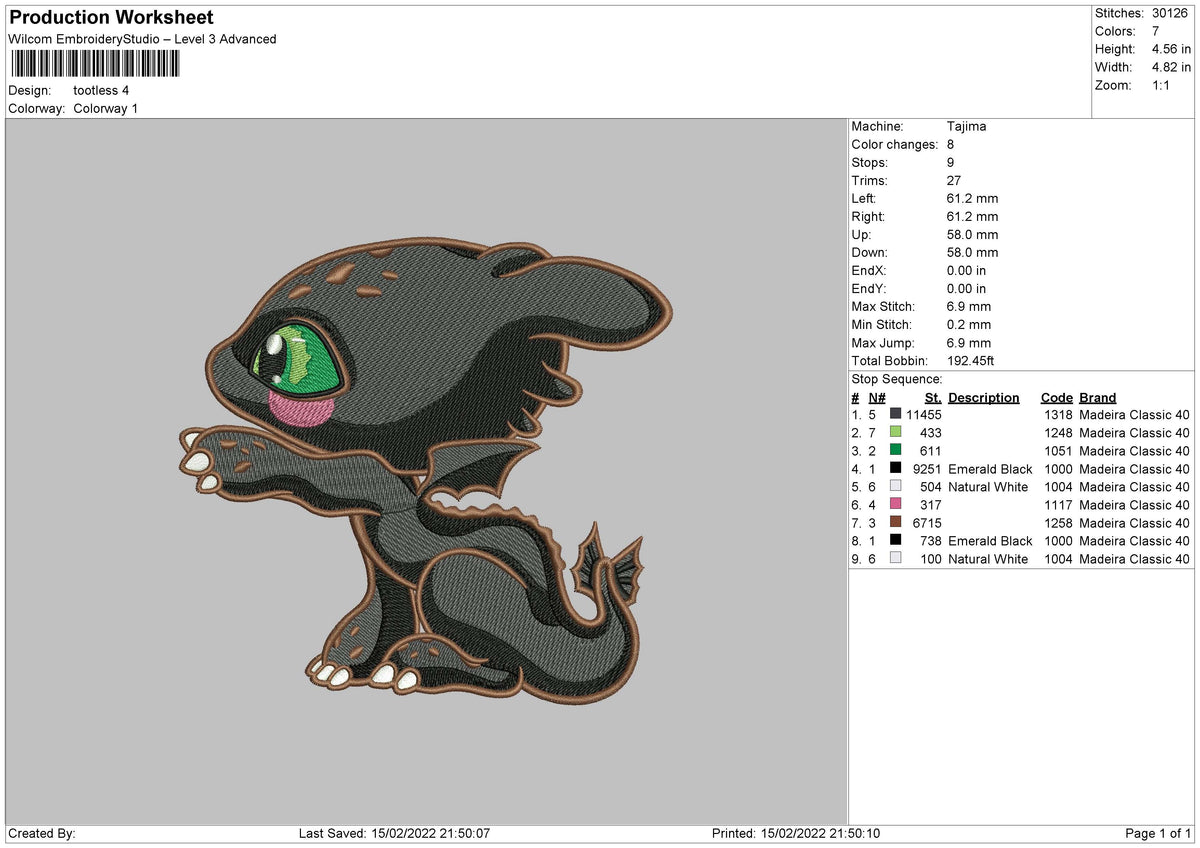Screen dimensions: 1200x848
Task: Click the black swatch in stop 4
Action: 895,468
